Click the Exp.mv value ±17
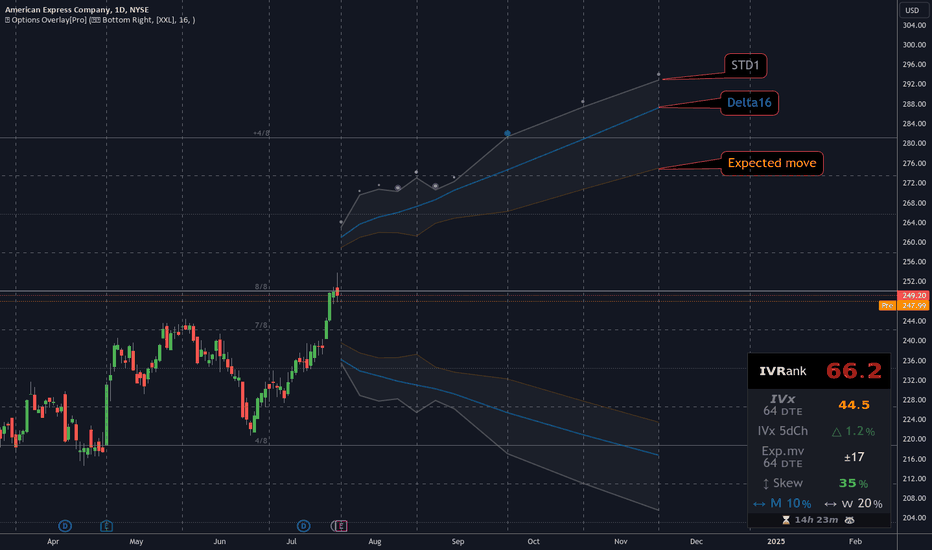This screenshot has width=932, height=550. click(x=854, y=457)
